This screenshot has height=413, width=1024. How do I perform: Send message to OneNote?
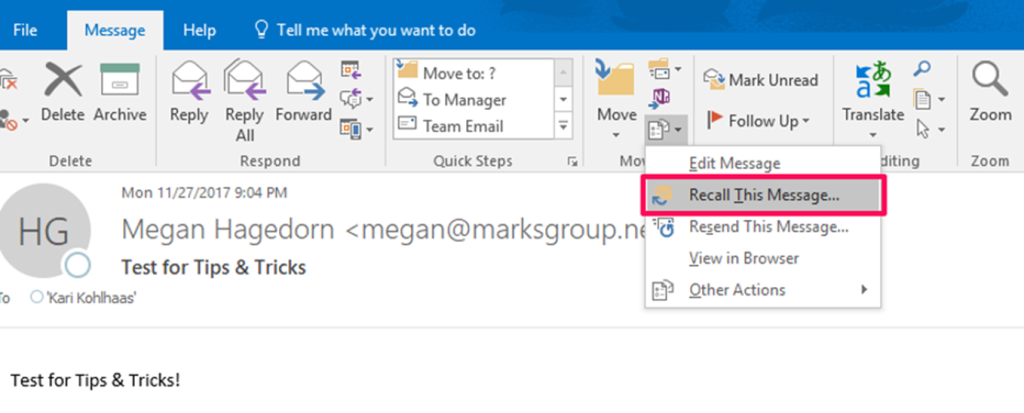pos(660,99)
